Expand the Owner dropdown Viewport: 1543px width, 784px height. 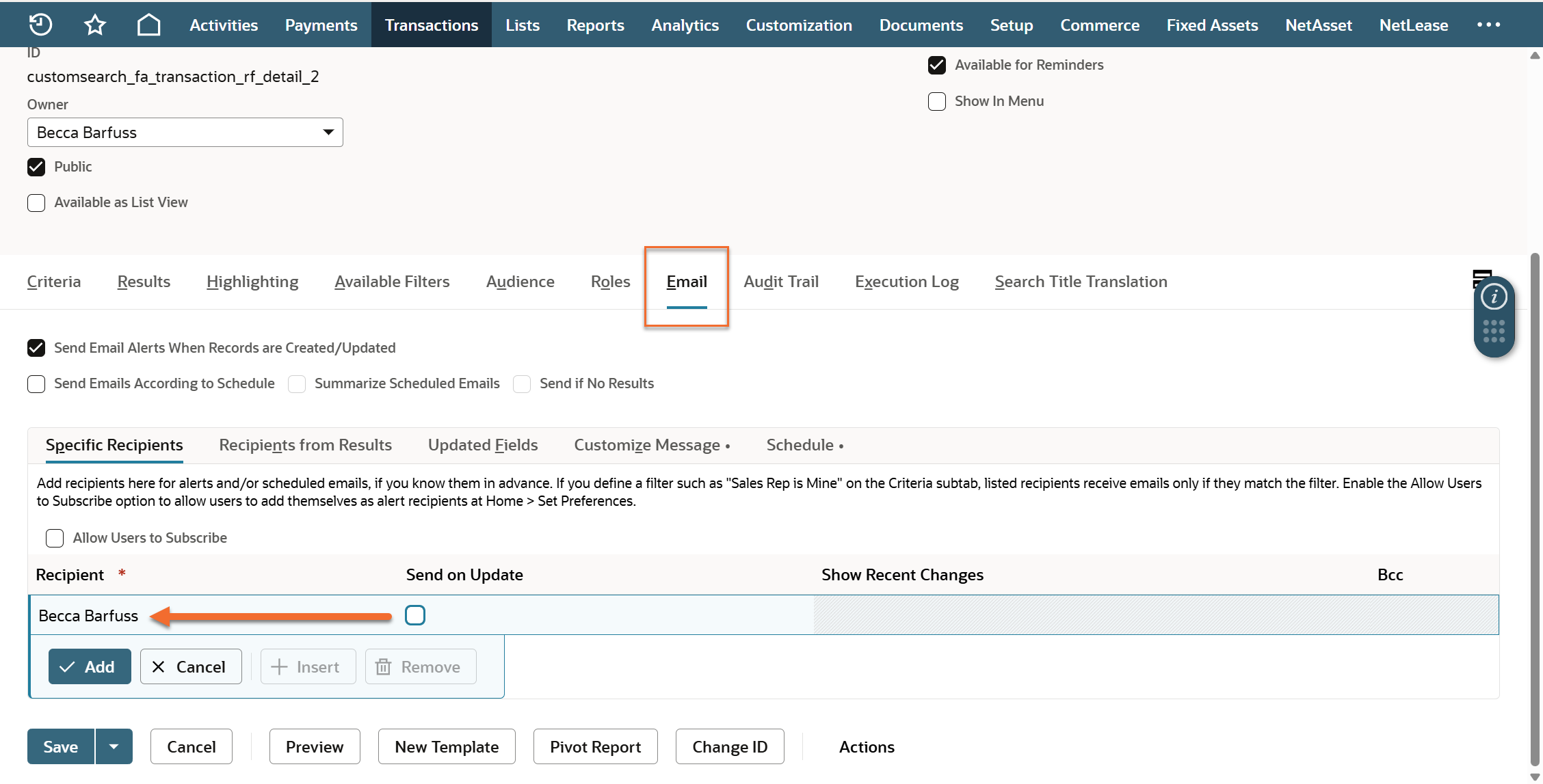[328, 133]
